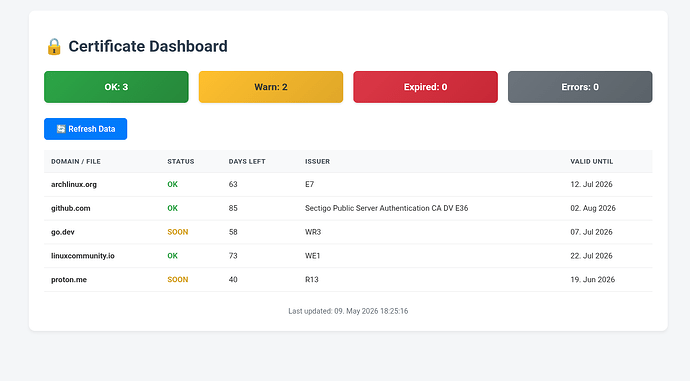The image size is (690, 381).
Task: Click the 19. Jun 2026 expiry date
Action: pyautogui.click(x=592, y=279)
